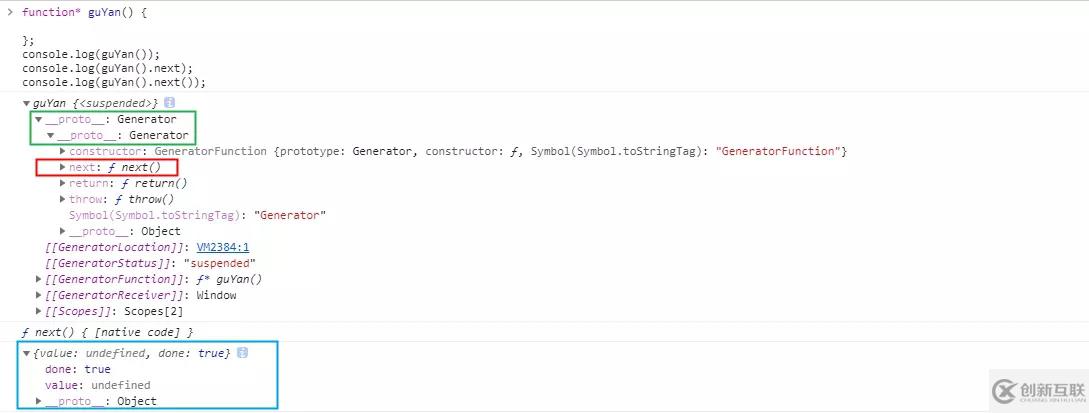Expand the return: f return() property
This screenshot has width=1089, height=413.
pos(63,183)
